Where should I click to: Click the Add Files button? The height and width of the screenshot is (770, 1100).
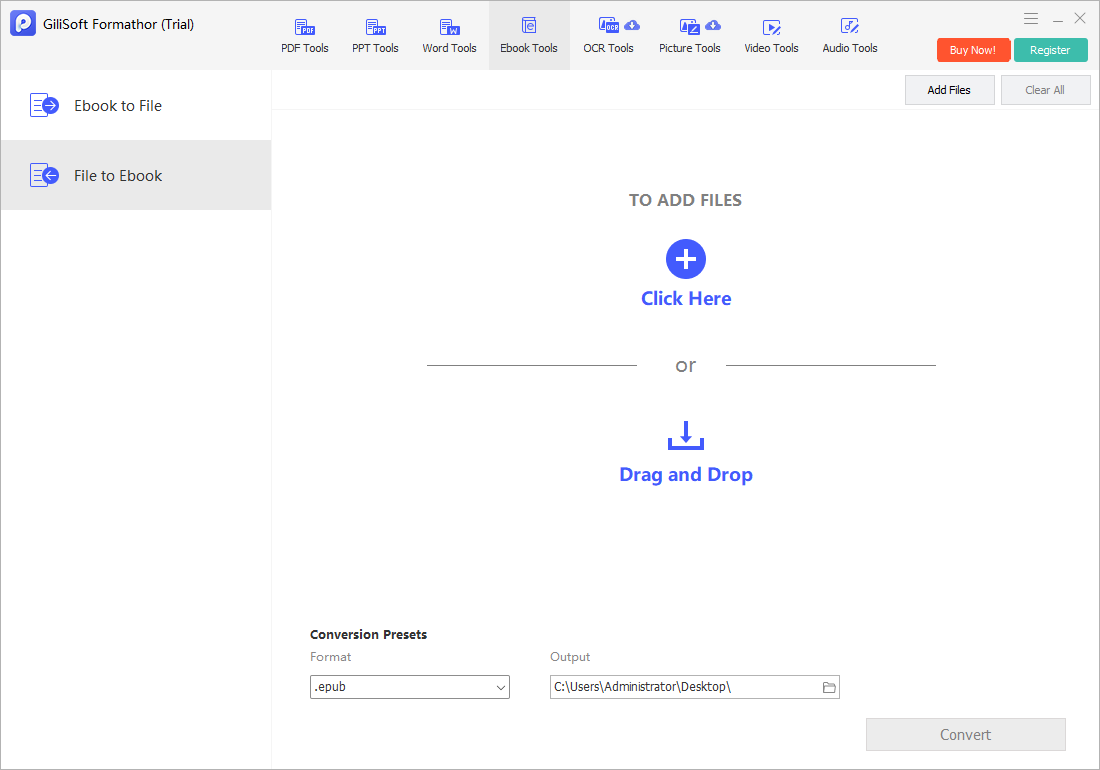949,90
